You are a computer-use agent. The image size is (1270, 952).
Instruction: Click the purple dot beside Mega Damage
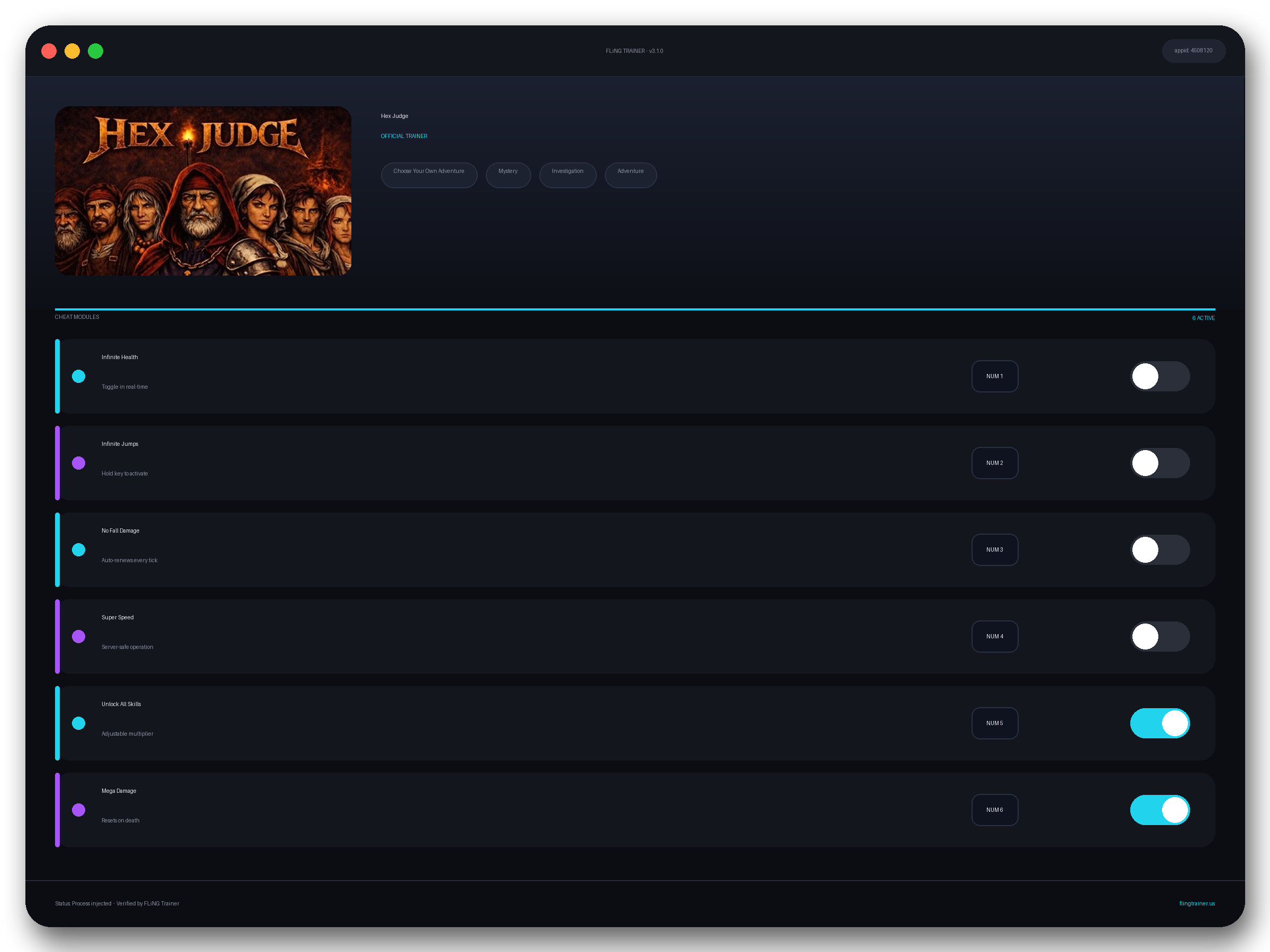[x=79, y=810]
